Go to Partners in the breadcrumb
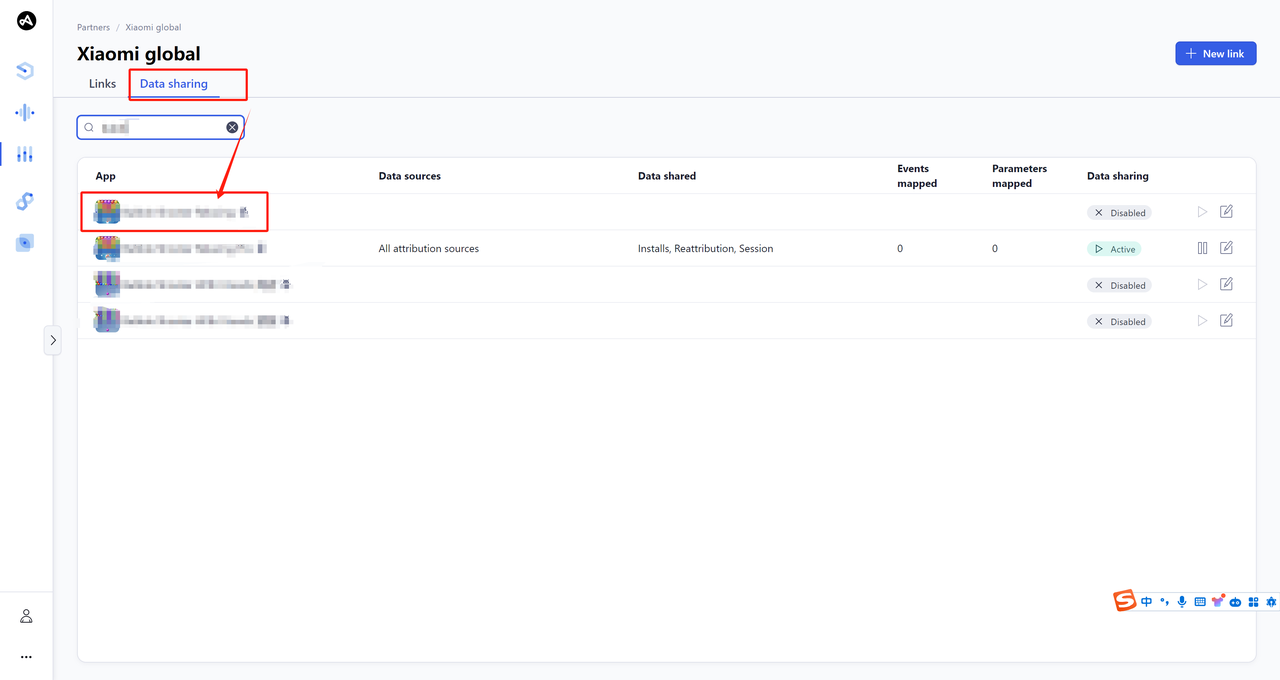Screen dimensions: 1280x680 coord(93,27)
